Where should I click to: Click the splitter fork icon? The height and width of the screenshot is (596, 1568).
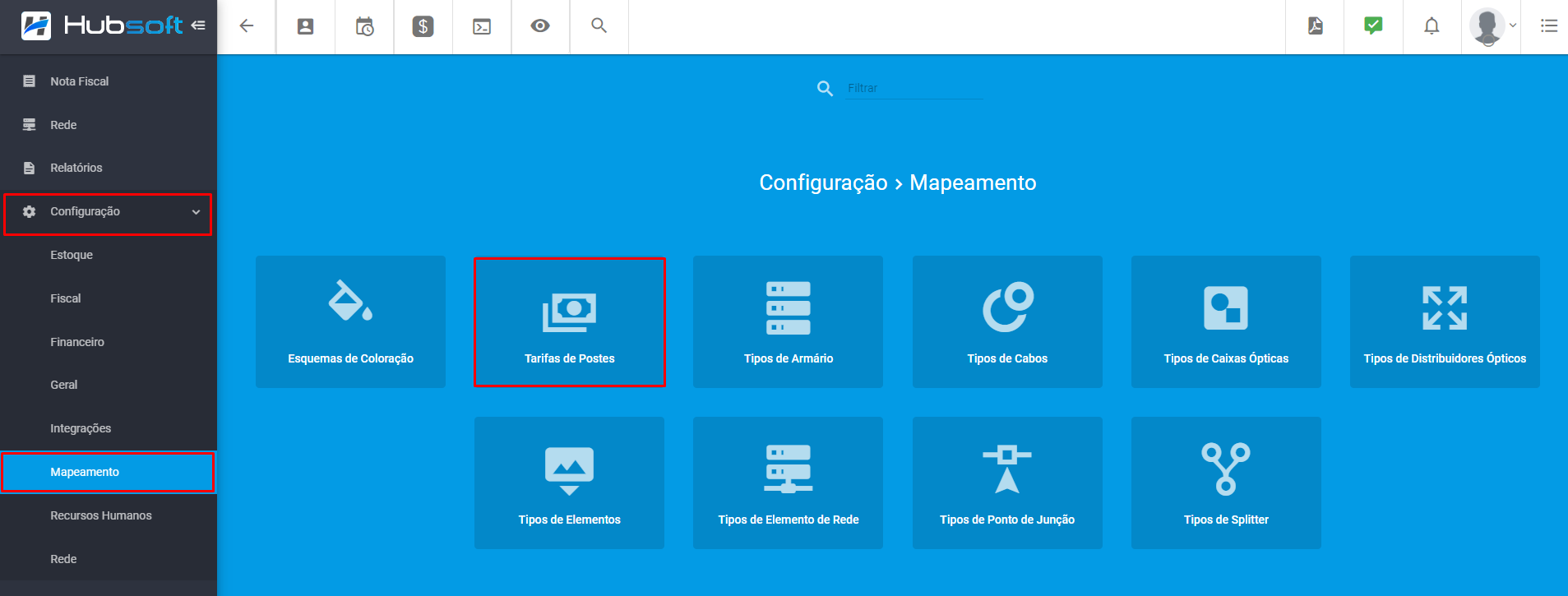coord(1226,469)
